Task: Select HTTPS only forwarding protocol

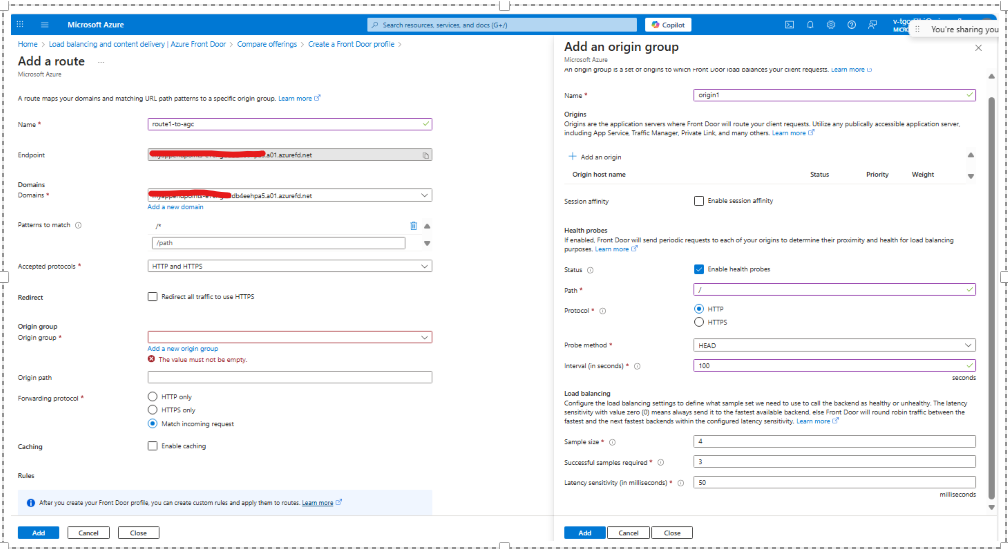Action: click(x=152, y=410)
